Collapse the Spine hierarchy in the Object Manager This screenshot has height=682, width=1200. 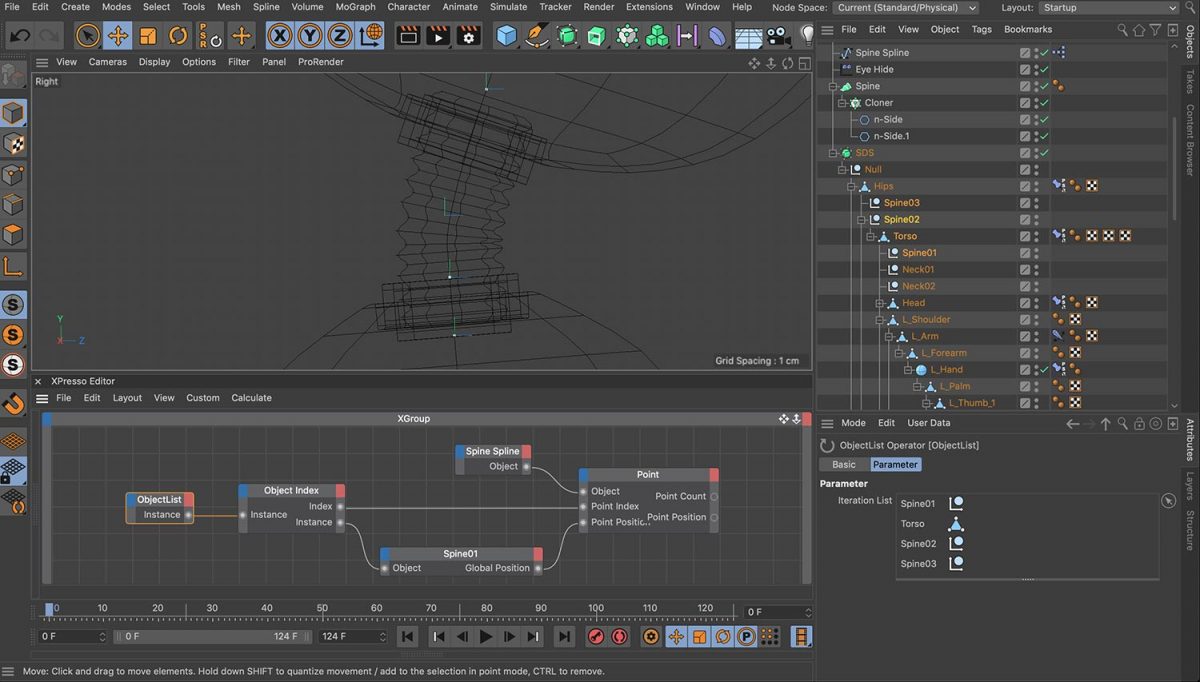[x=833, y=85]
